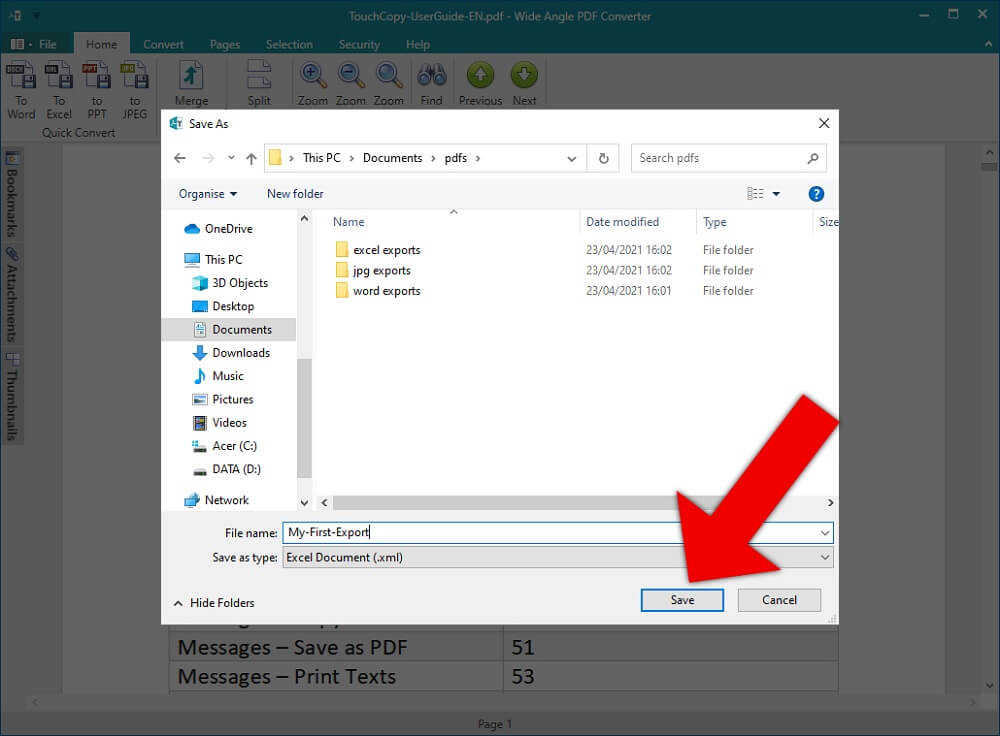Refresh the pdfs folder listing
The height and width of the screenshot is (736, 1000).
pos(603,158)
